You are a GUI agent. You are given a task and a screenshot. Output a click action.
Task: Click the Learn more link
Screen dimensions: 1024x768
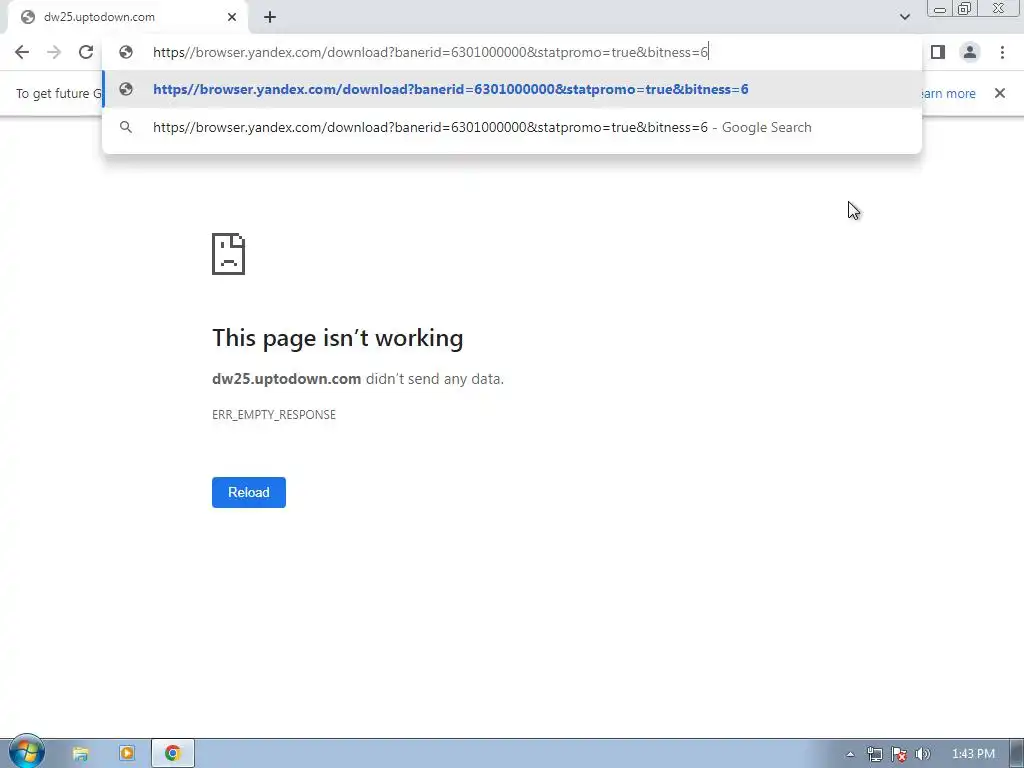tap(947, 93)
